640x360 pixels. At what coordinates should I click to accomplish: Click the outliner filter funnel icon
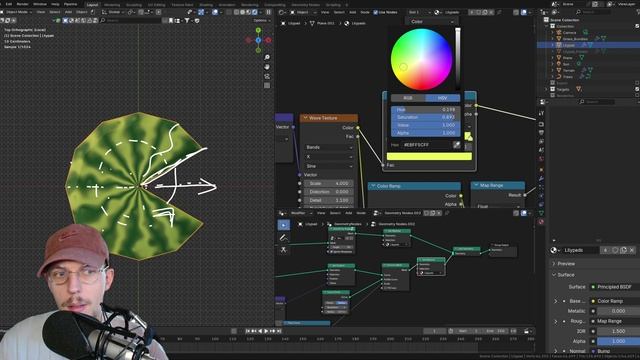tap(638, 12)
